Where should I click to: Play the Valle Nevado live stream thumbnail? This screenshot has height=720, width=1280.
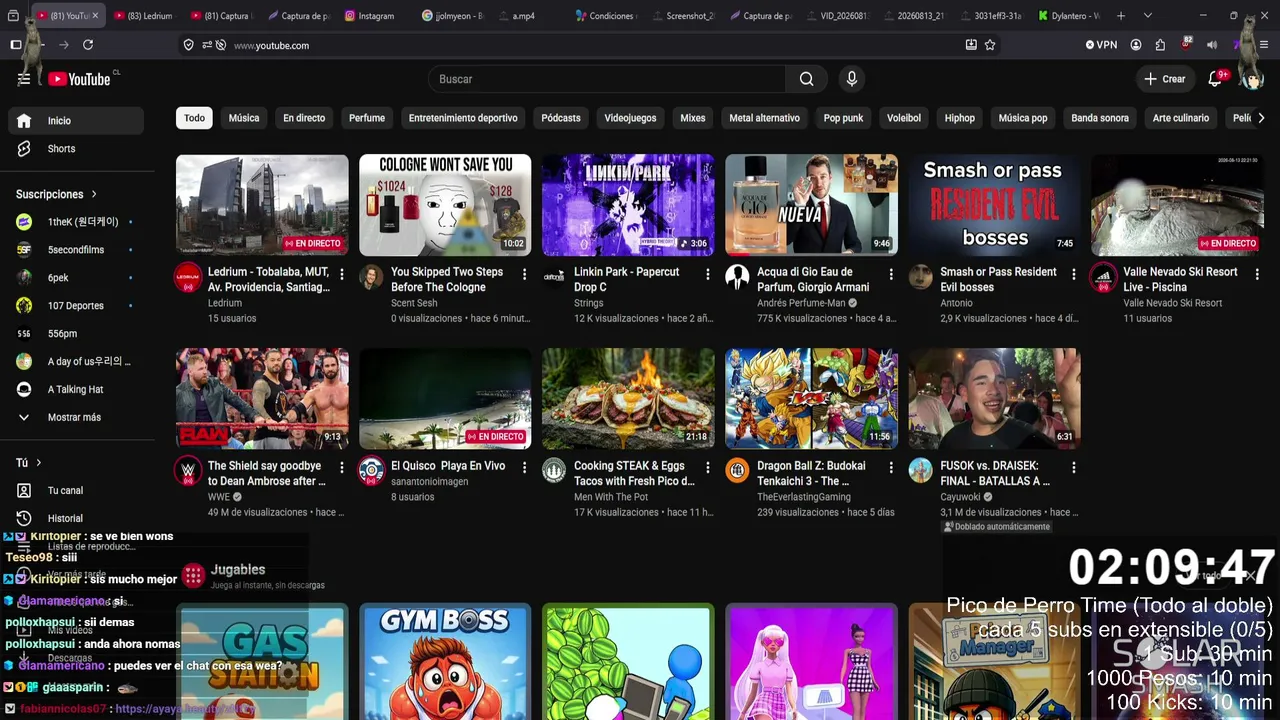(x=1177, y=205)
